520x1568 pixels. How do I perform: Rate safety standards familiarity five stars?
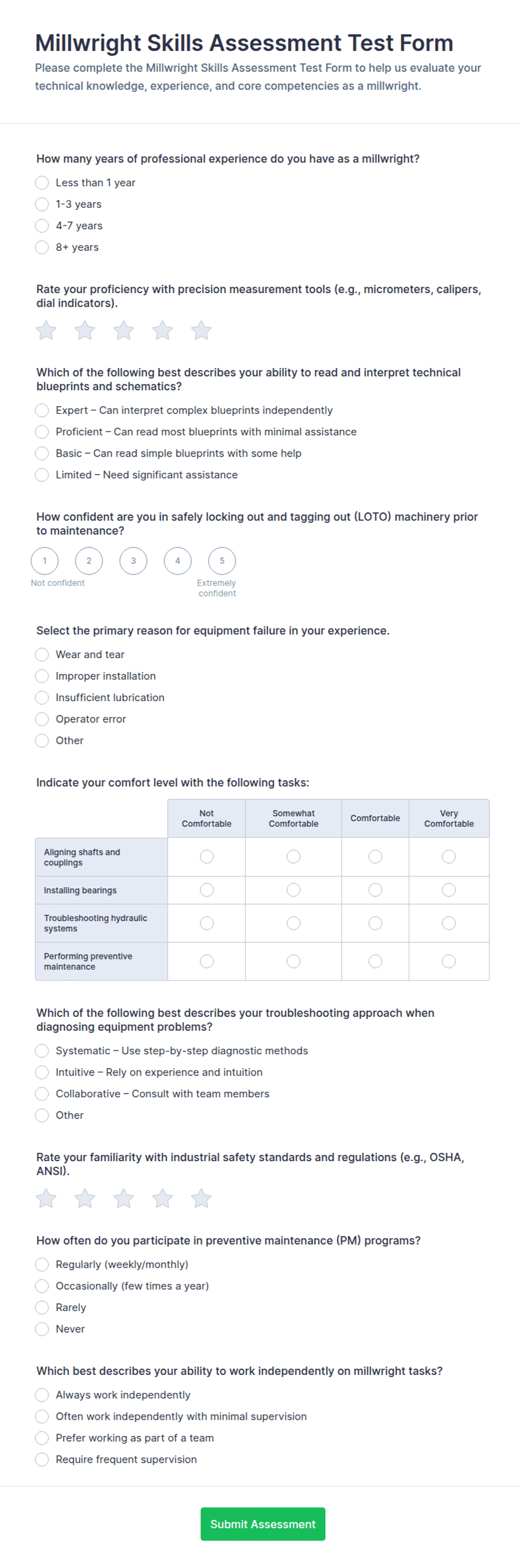(201, 1199)
